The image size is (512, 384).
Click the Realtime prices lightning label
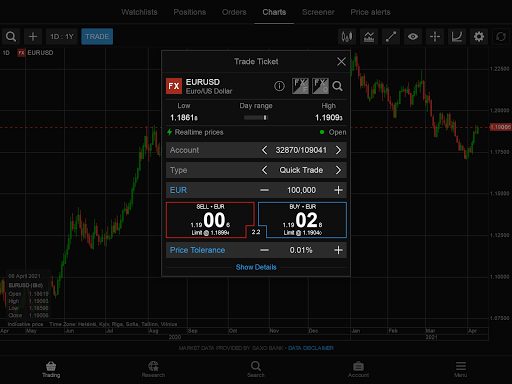coord(195,132)
